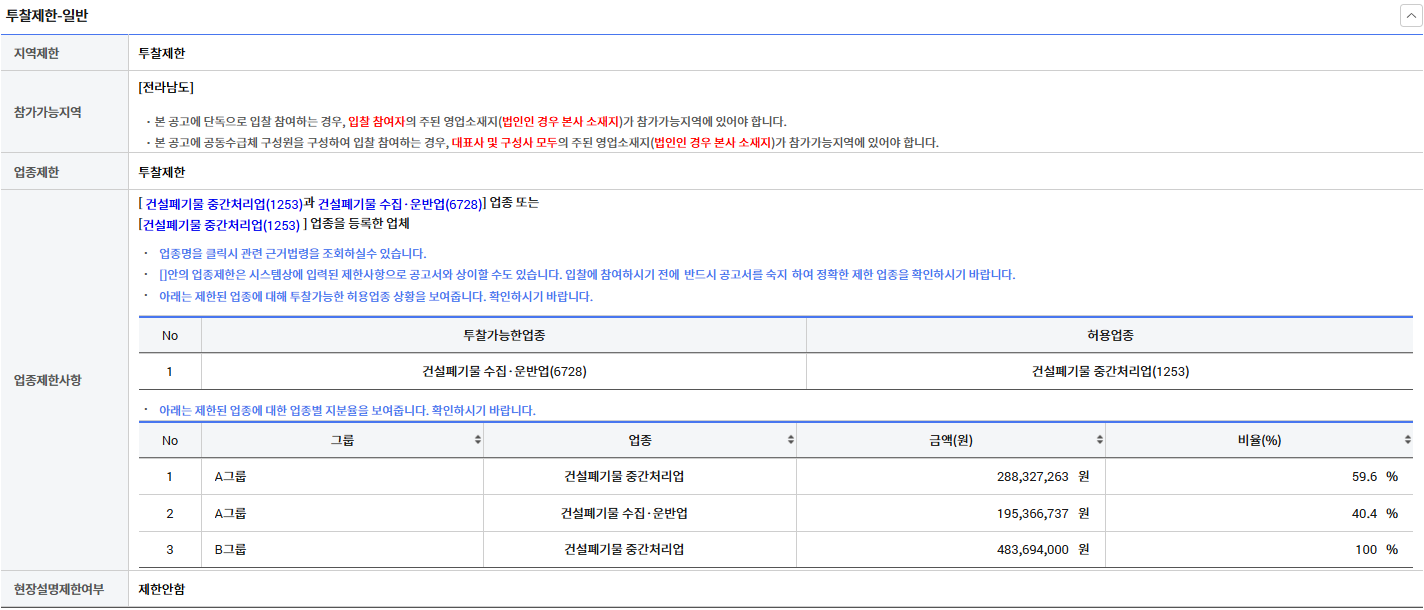Click the 제한안함 value for 현장설명제한여부
The width and height of the screenshot is (1424, 610).
pos(162,589)
